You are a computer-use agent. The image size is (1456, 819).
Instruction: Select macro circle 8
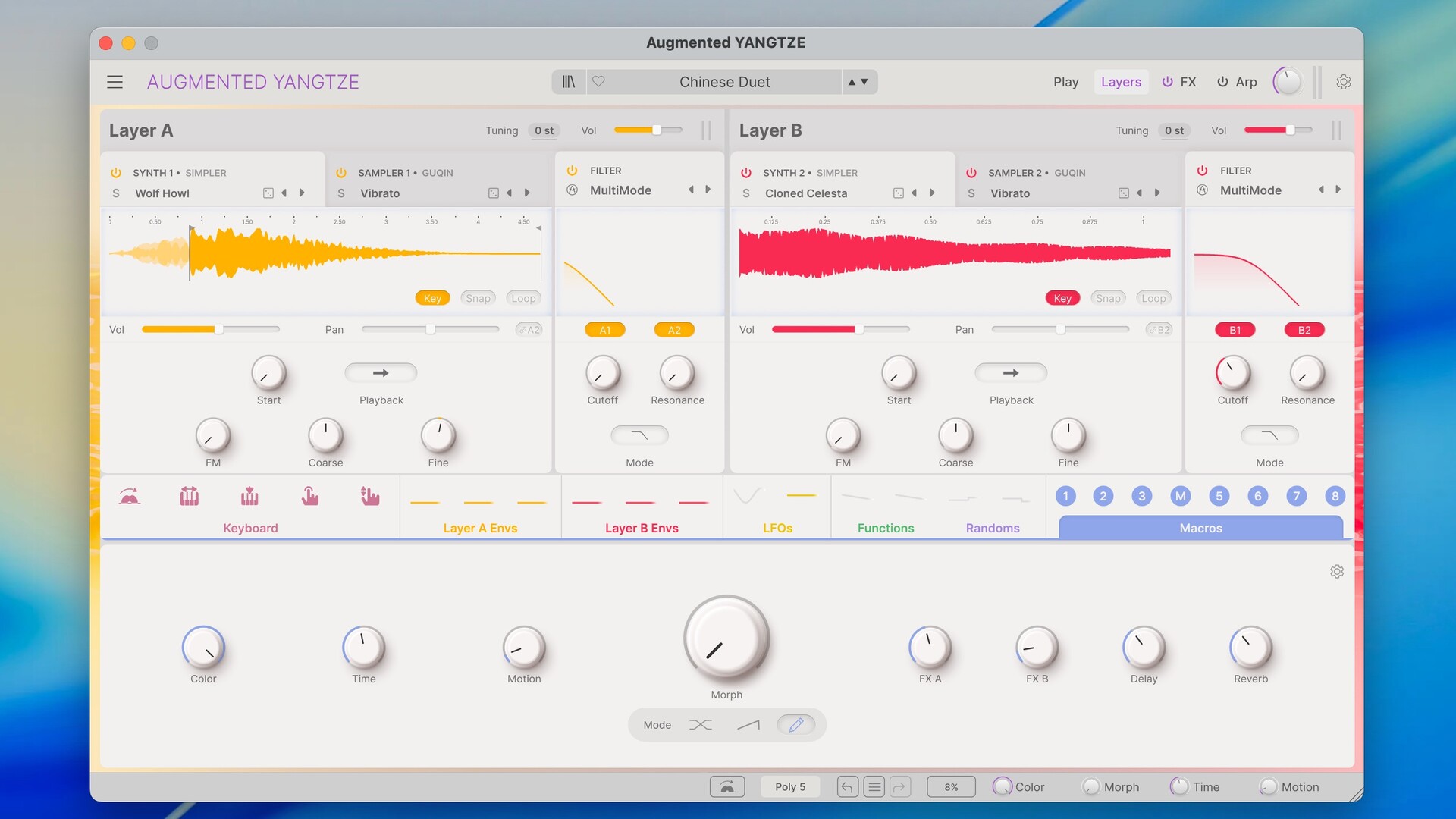1335,496
